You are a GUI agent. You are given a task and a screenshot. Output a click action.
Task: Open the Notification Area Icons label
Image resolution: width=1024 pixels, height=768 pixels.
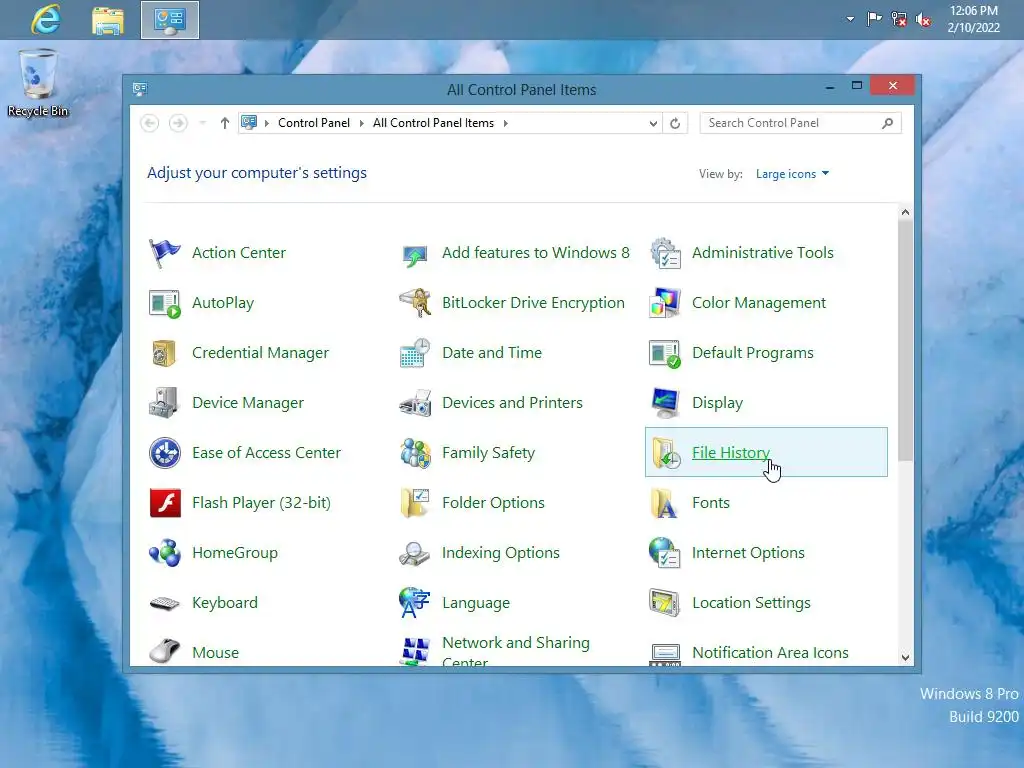(771, 652)
